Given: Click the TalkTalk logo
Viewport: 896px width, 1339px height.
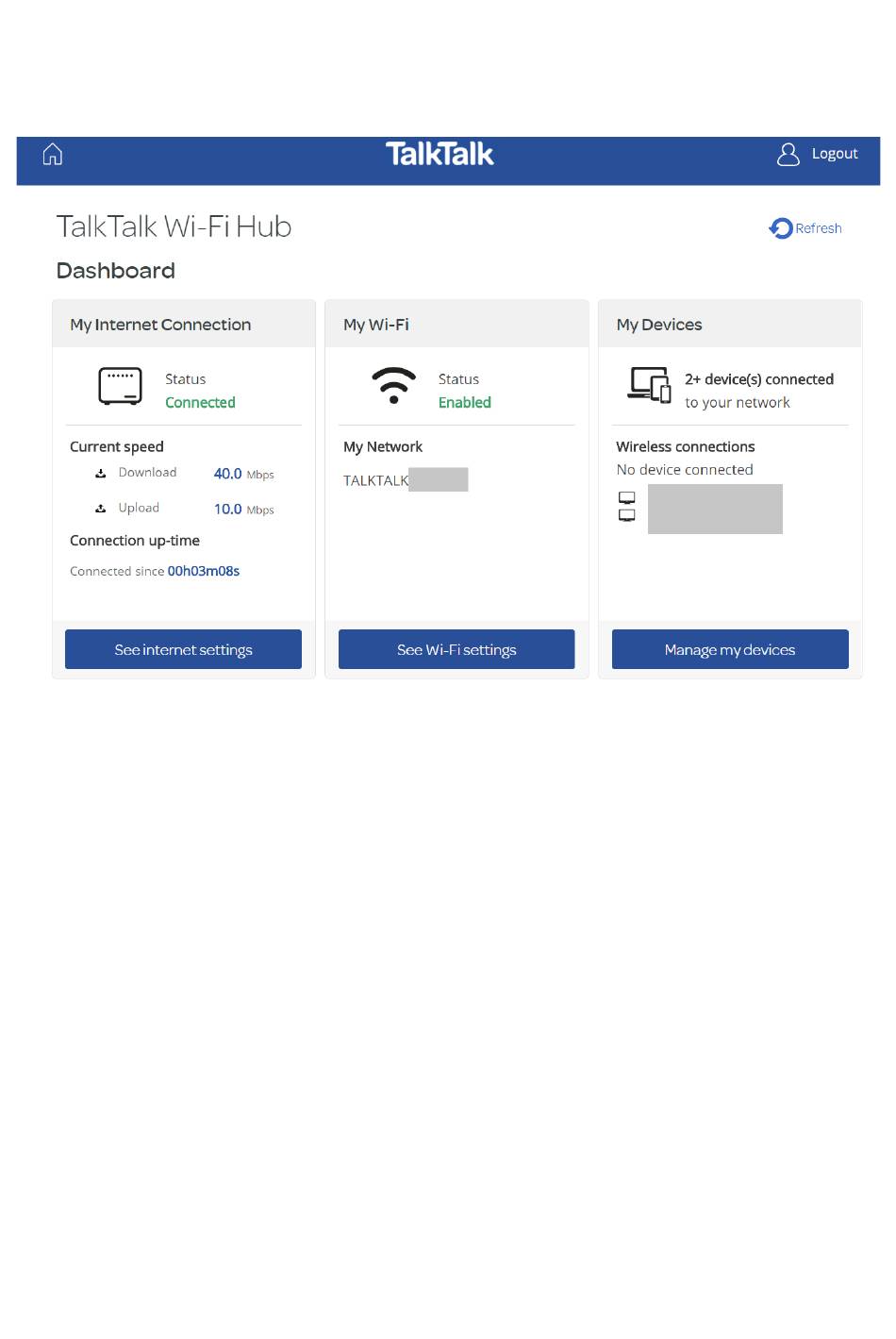Looking at the screenshot, I should pos(440,154).
